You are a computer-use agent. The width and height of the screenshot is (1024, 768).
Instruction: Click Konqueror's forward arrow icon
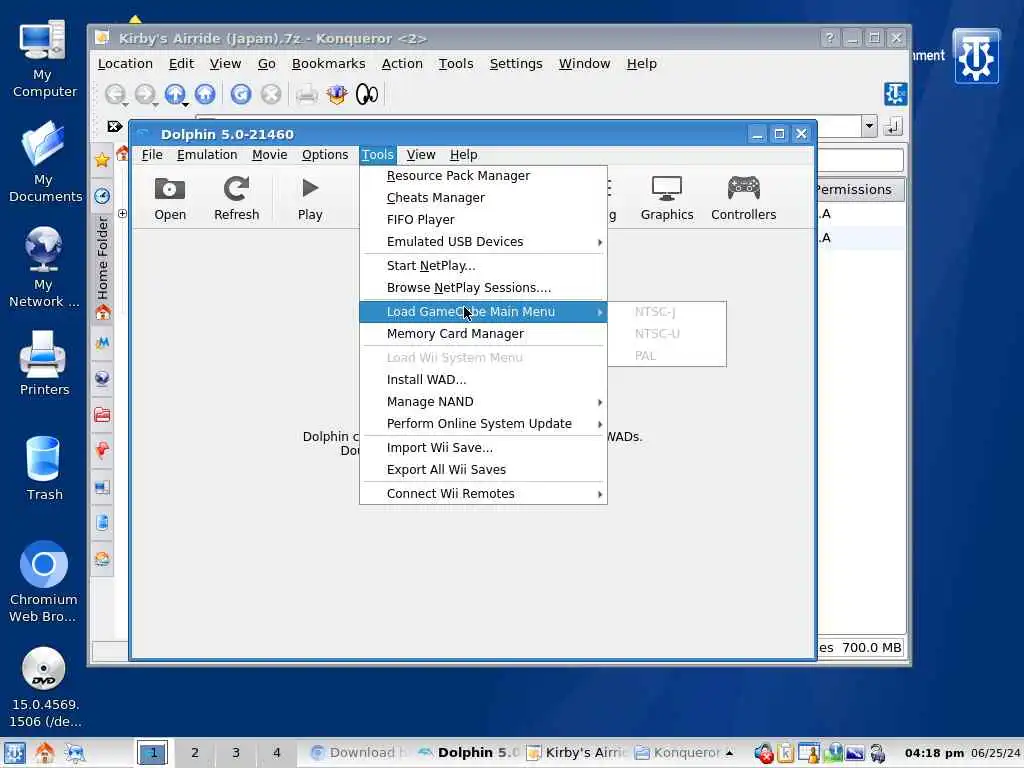144,94
